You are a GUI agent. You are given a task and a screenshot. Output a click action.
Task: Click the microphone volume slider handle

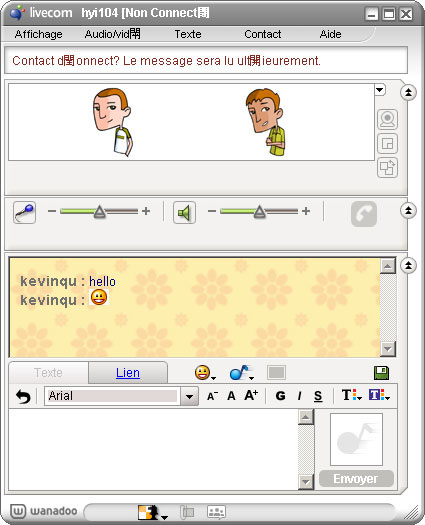point(99,212)
